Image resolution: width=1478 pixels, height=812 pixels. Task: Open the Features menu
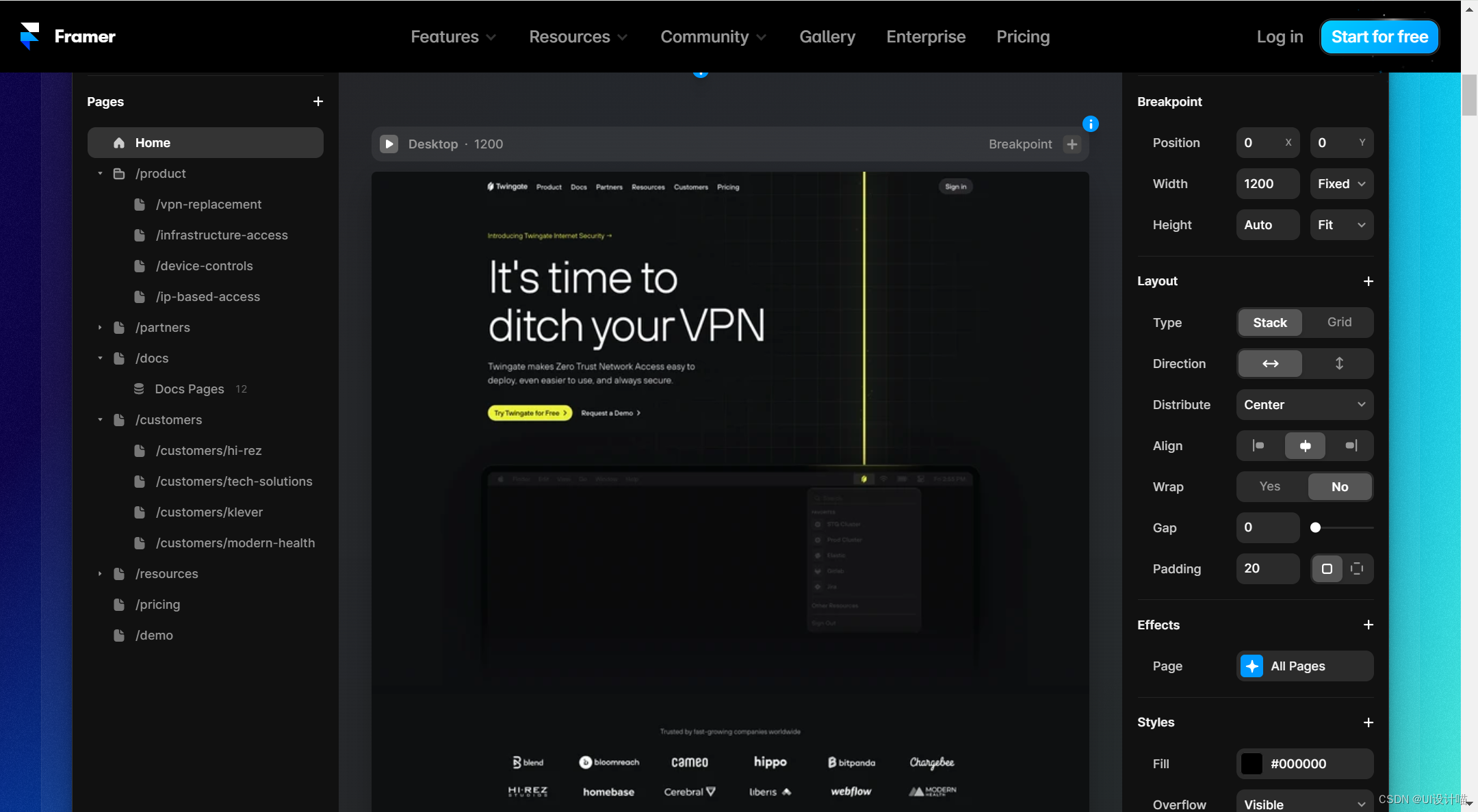pyautogui.click(x=453, y=37)
